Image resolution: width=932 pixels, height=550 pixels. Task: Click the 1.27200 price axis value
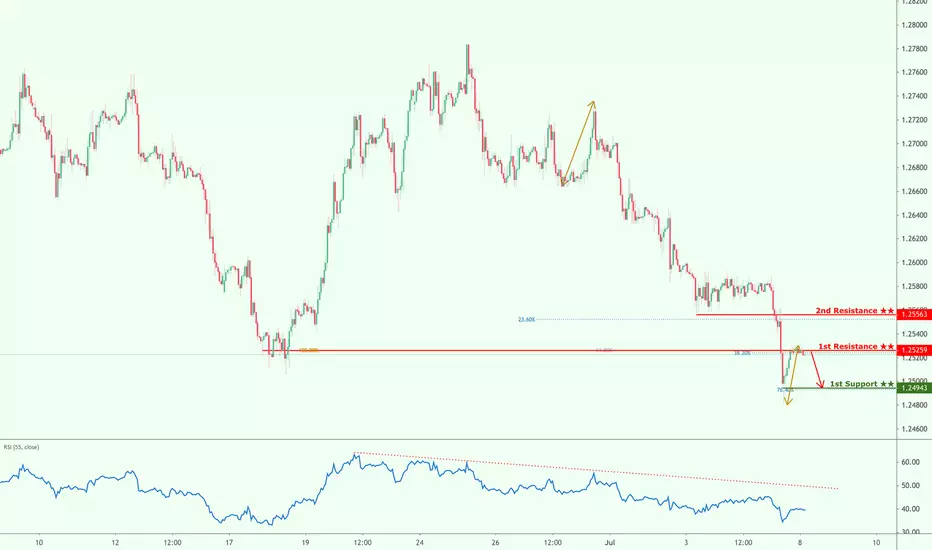914,120
